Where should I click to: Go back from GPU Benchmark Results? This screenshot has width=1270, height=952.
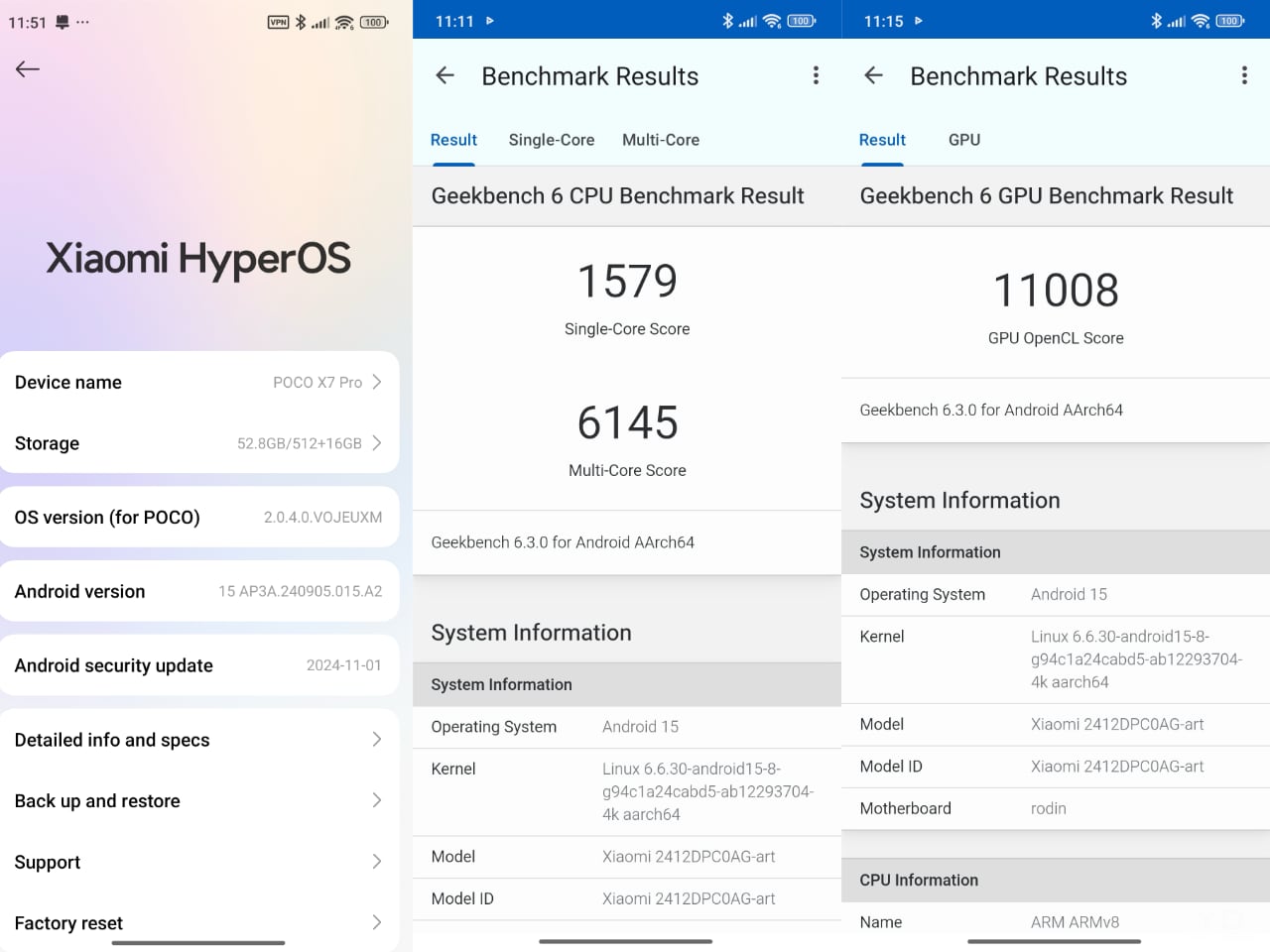(x=873, y=76)
